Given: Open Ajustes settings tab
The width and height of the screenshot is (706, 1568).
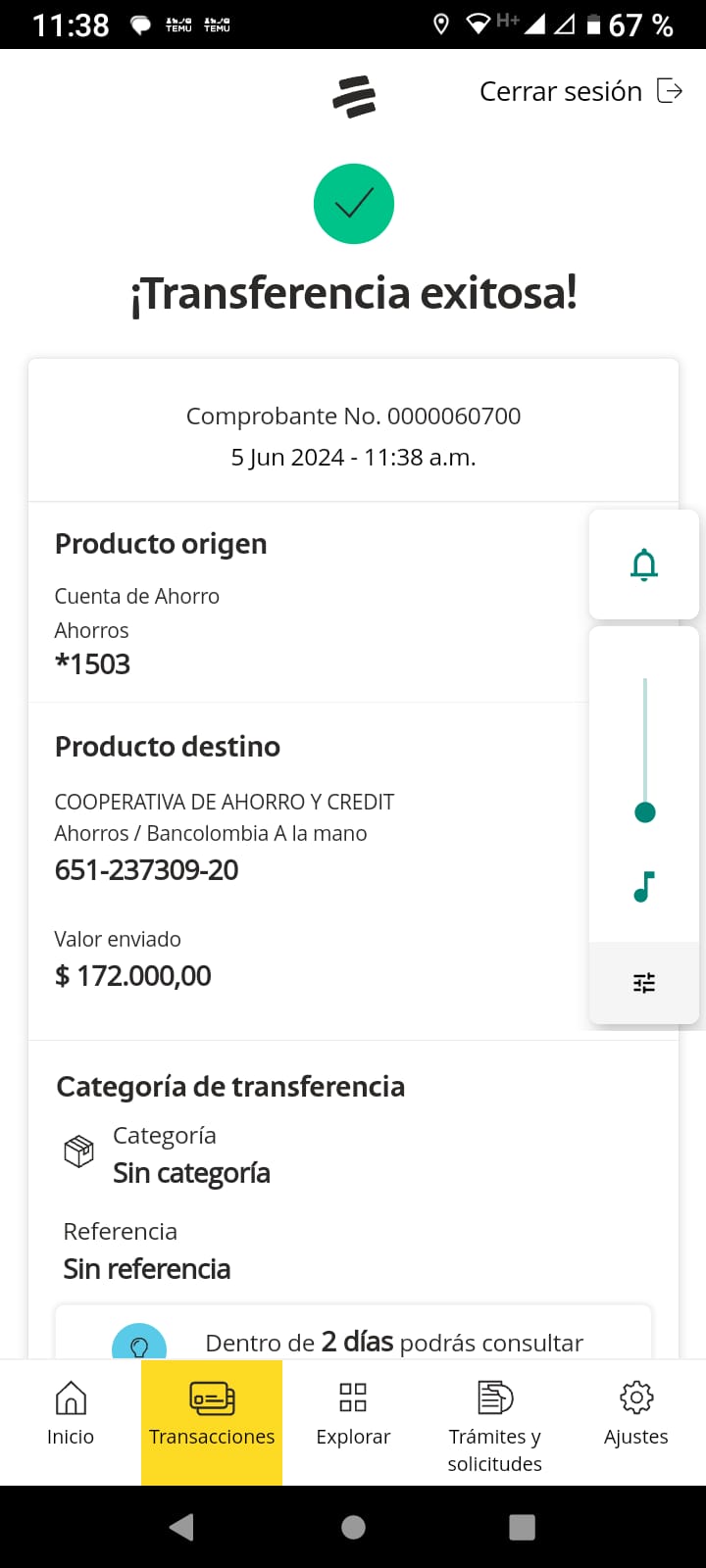Looking at the screenshot, I should 635,1413.
